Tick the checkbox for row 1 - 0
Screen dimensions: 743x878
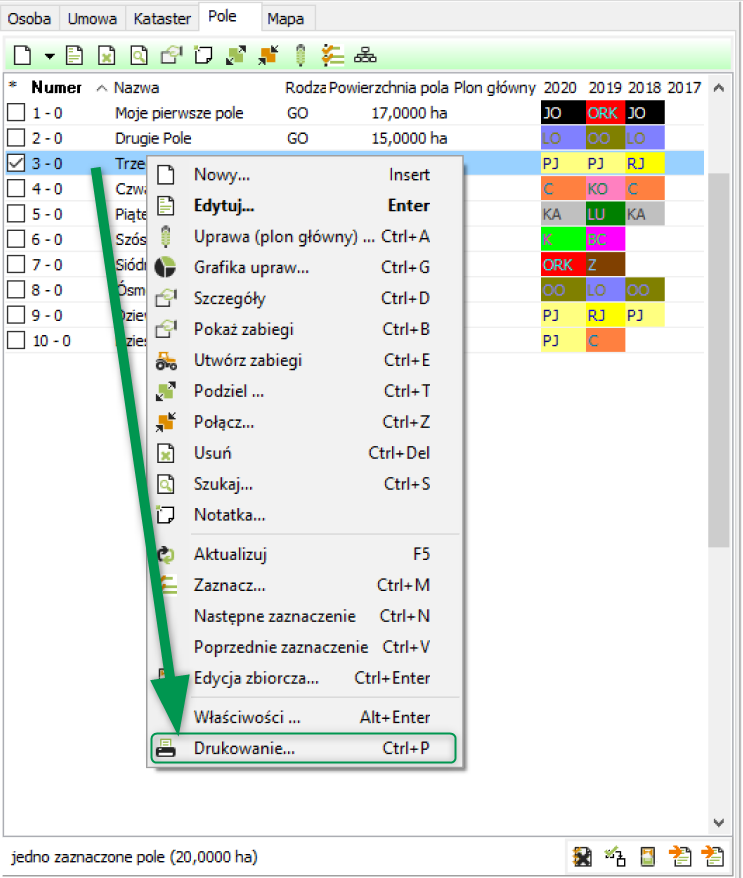coord(16,113)
